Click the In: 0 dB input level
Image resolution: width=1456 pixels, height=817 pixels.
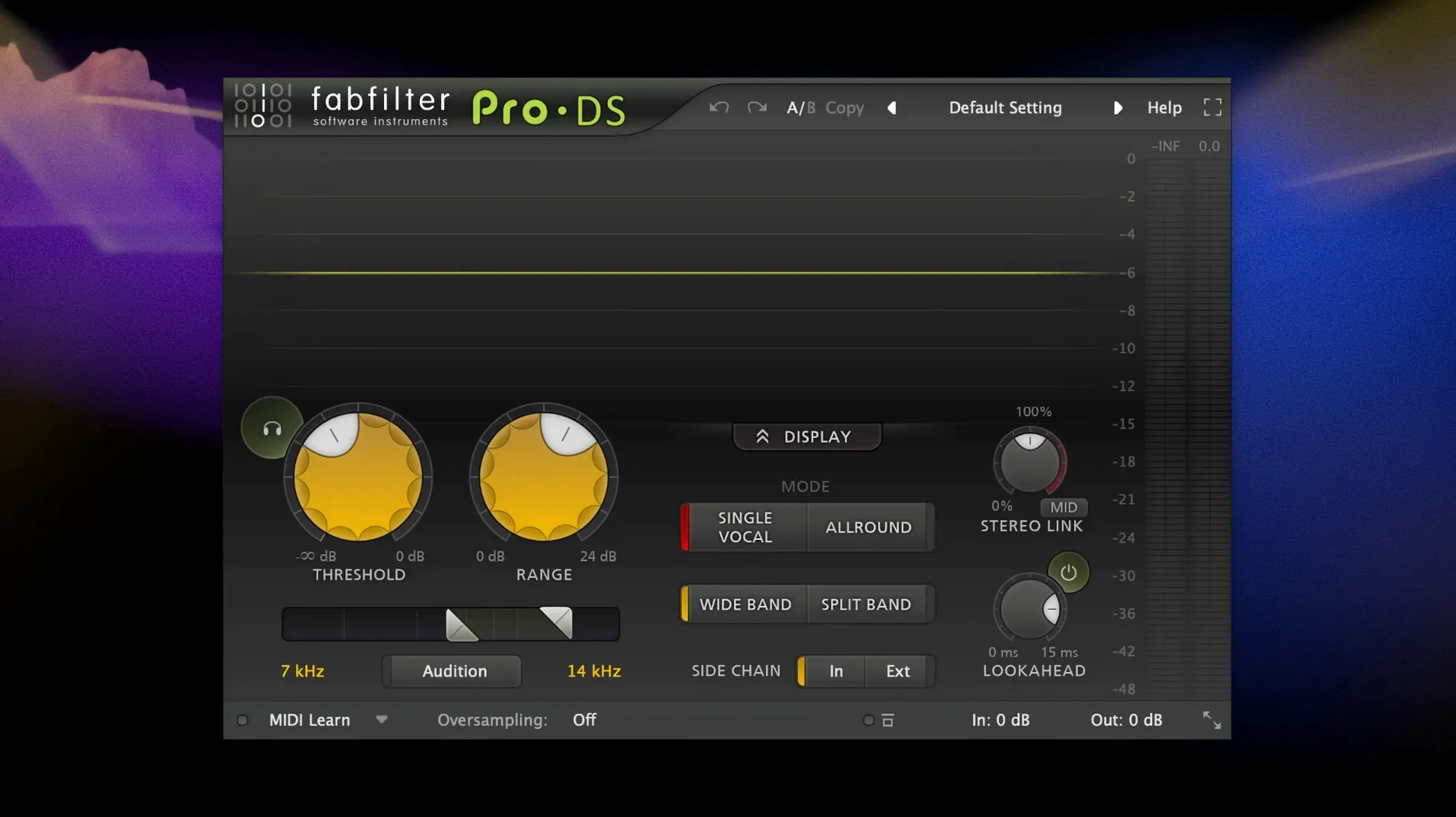[x=1001, y=720]
